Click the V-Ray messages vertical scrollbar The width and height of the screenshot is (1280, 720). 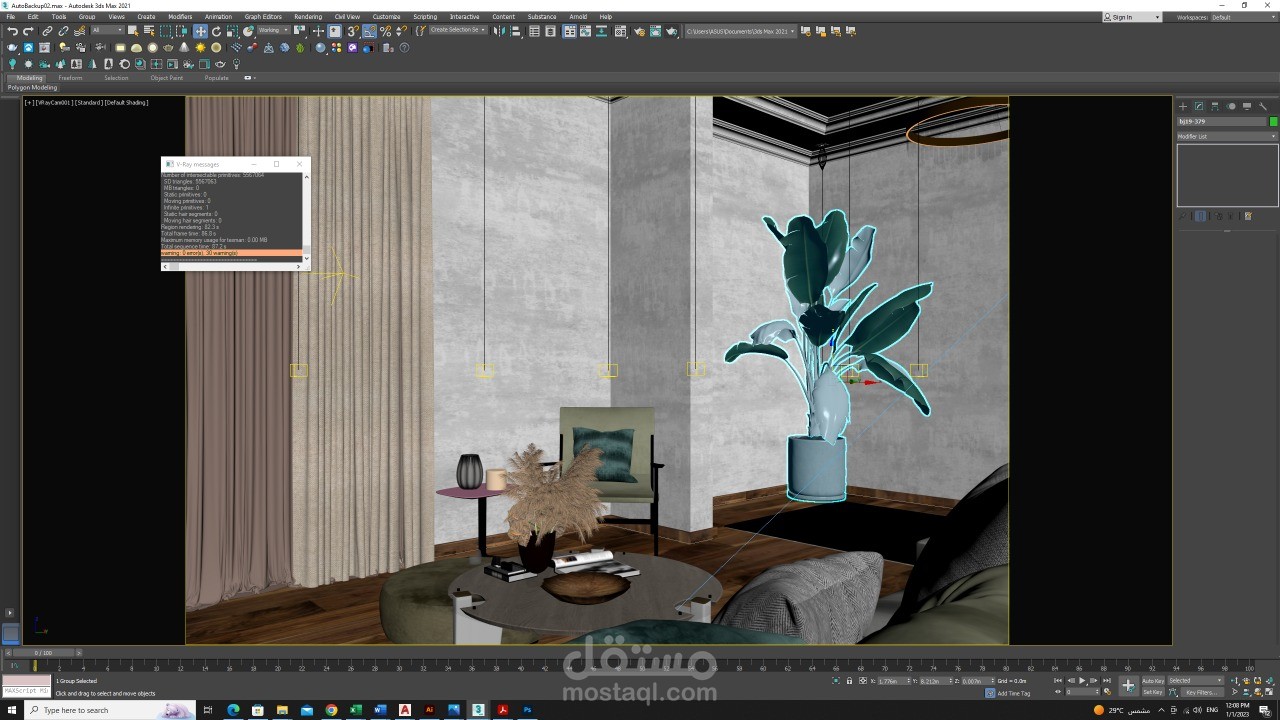coord(306,217)
